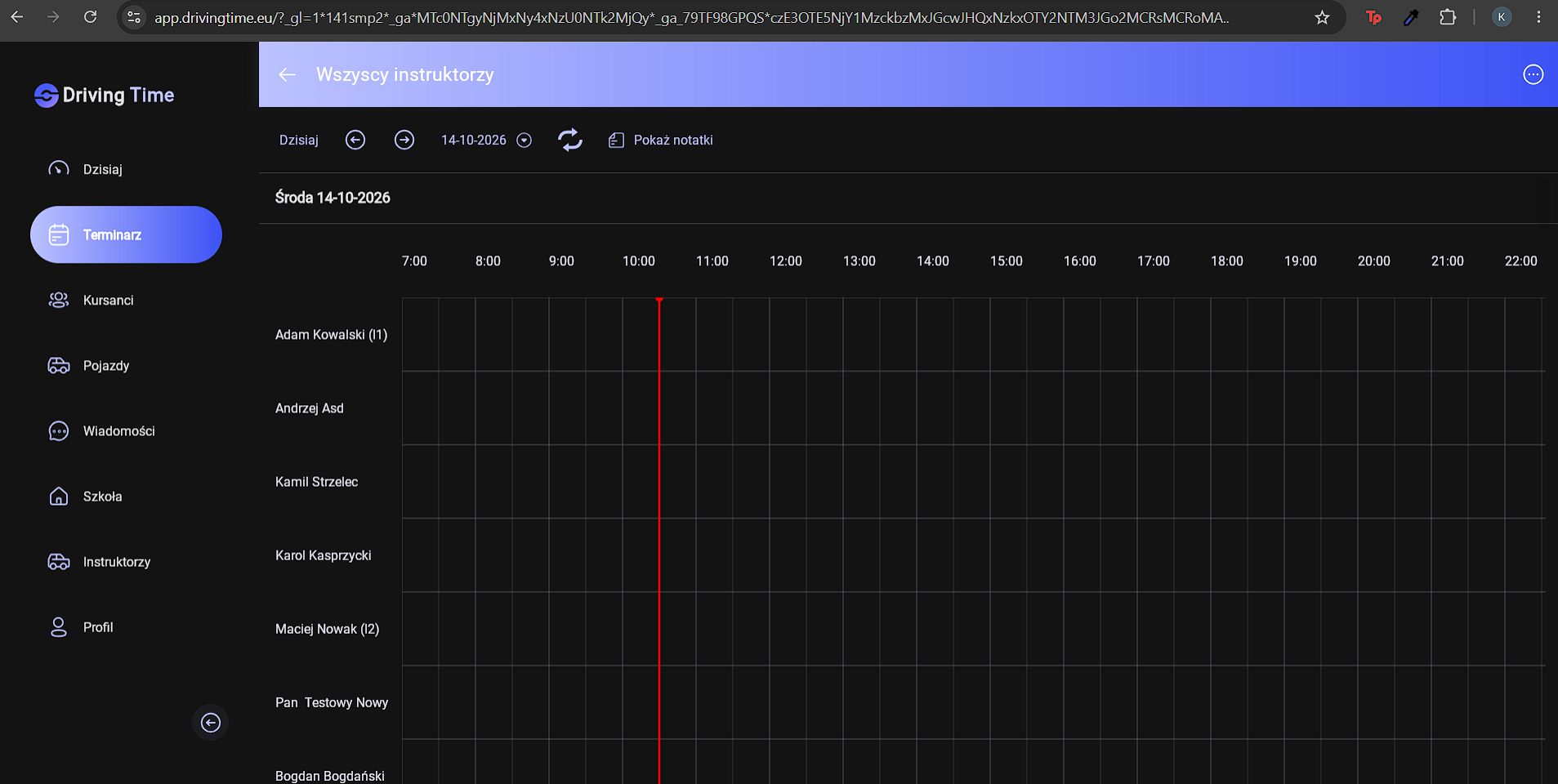Open the browser profile K avatar
This screenshot has height=784, width=1558.
click(x=1501, y=17)
